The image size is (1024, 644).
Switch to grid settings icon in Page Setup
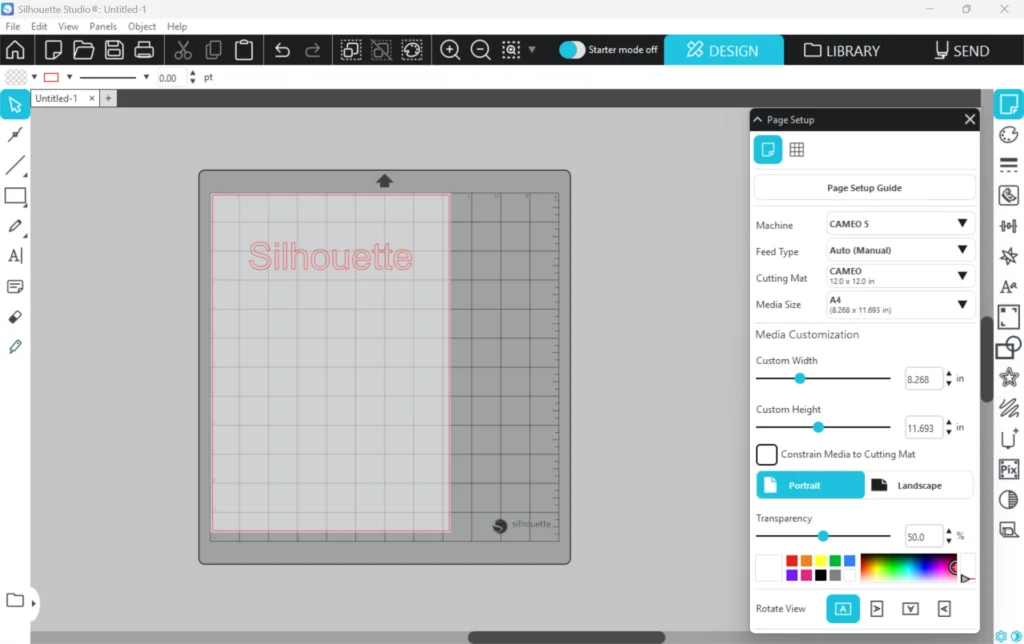pyautogui.click(x=797, y=150)
